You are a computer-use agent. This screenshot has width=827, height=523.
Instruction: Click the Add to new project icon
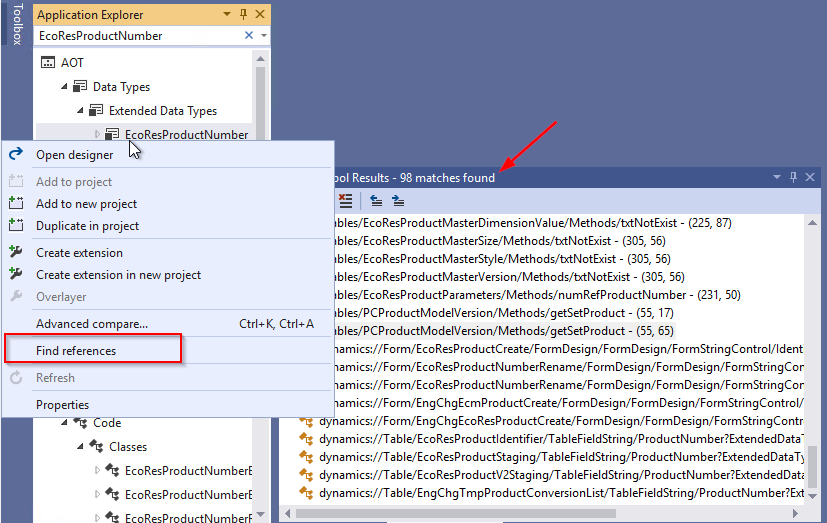tap(16, 203)
